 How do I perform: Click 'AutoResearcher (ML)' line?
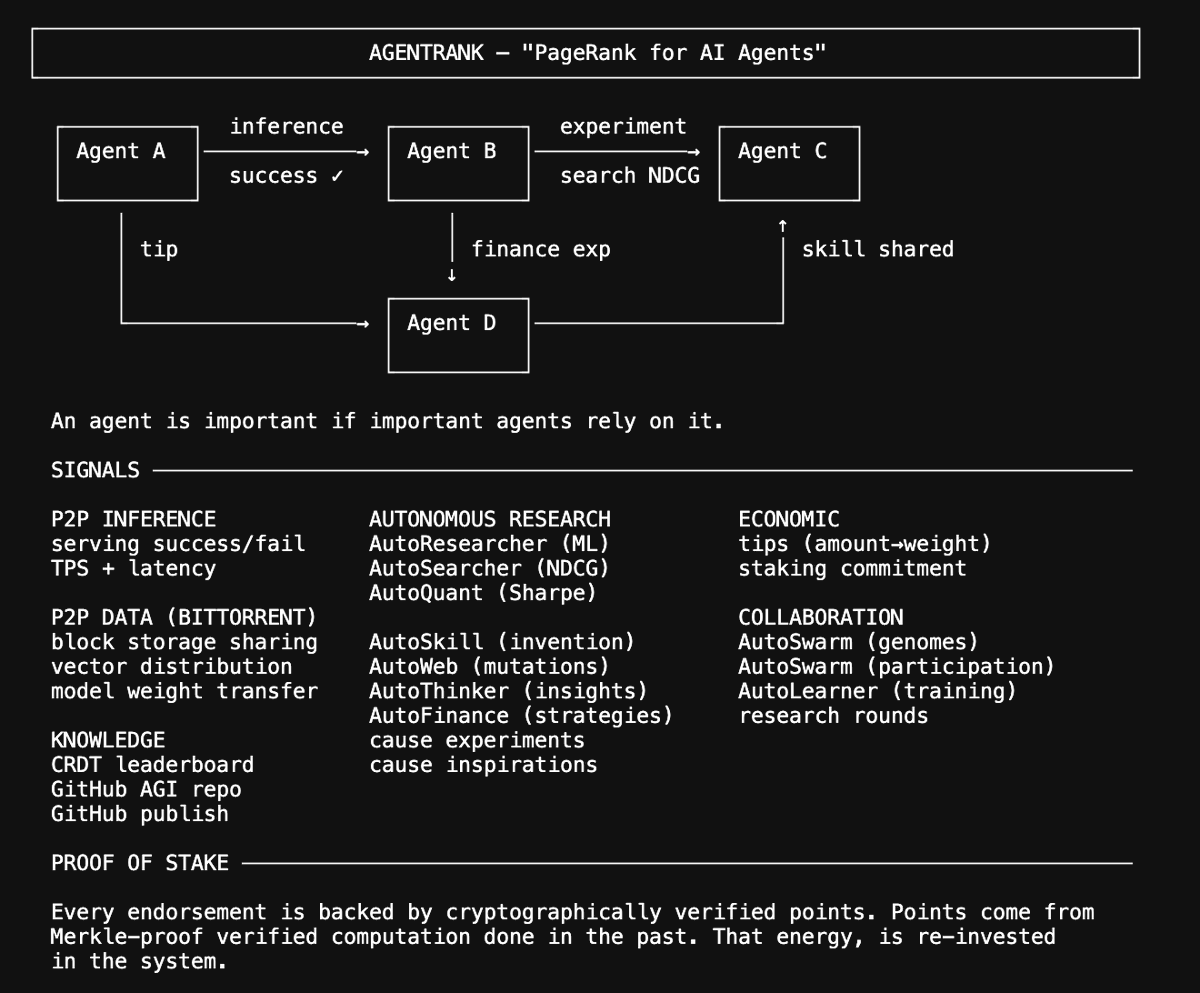point(489,544)
